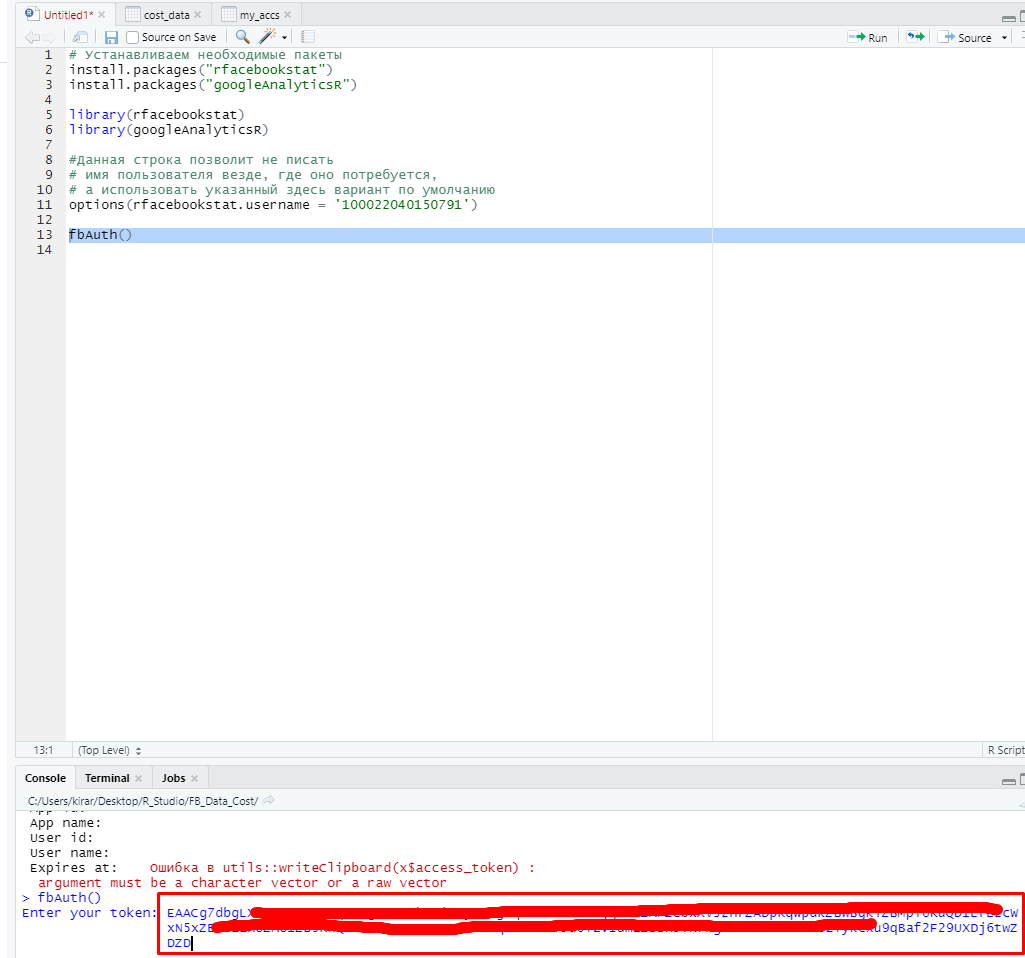Open the (Top Level) scope selector
The height and width of the screenshot is (958, 1025).
[x=110, y=750]
